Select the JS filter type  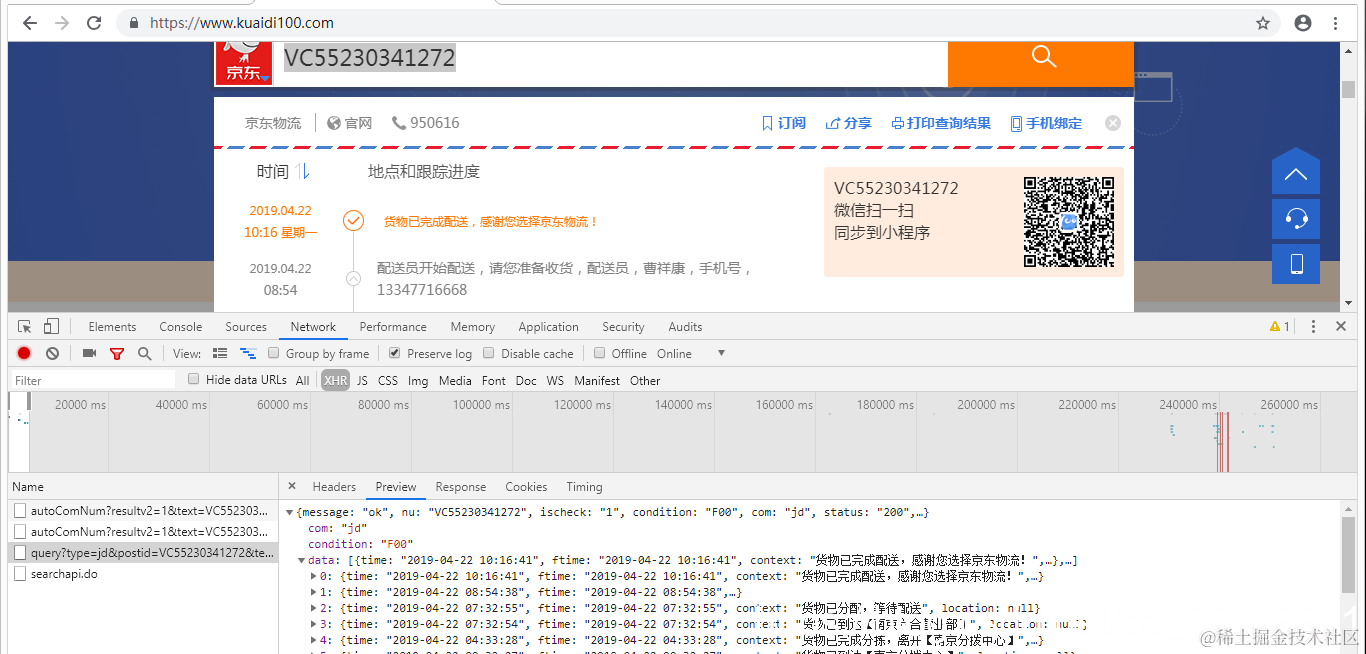362,380
